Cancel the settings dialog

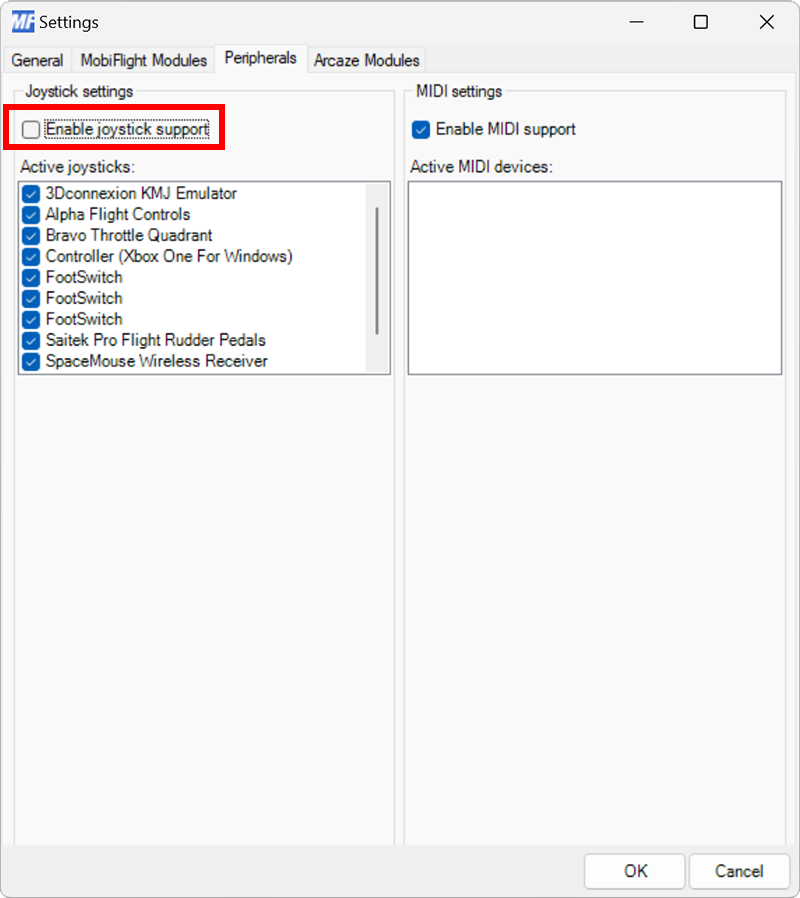[739, 871]
